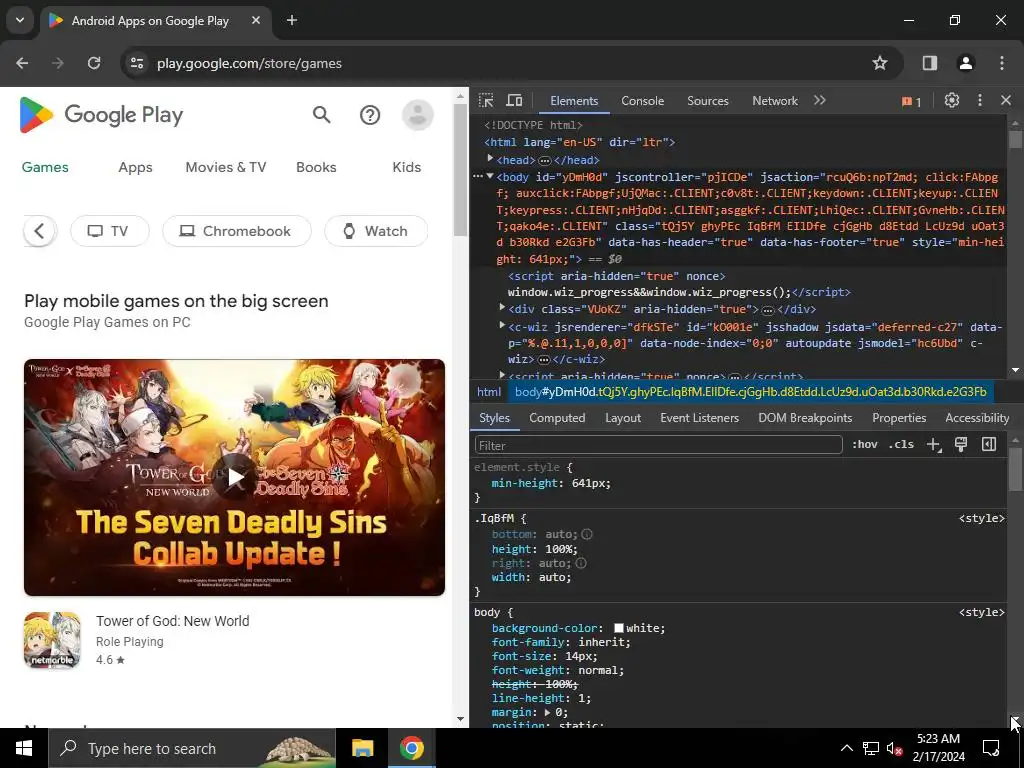Open DevTools customize three-dot menu
Viewport: 1024px width, 768px height.
tap(980, 101)
